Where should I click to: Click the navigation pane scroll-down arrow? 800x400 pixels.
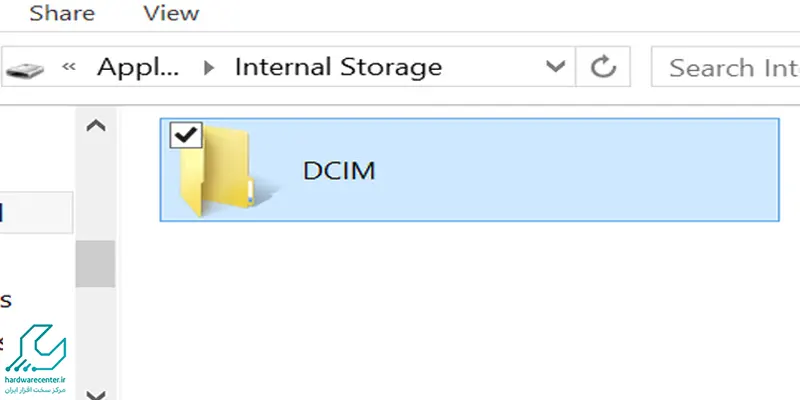[x=96, y=393]
